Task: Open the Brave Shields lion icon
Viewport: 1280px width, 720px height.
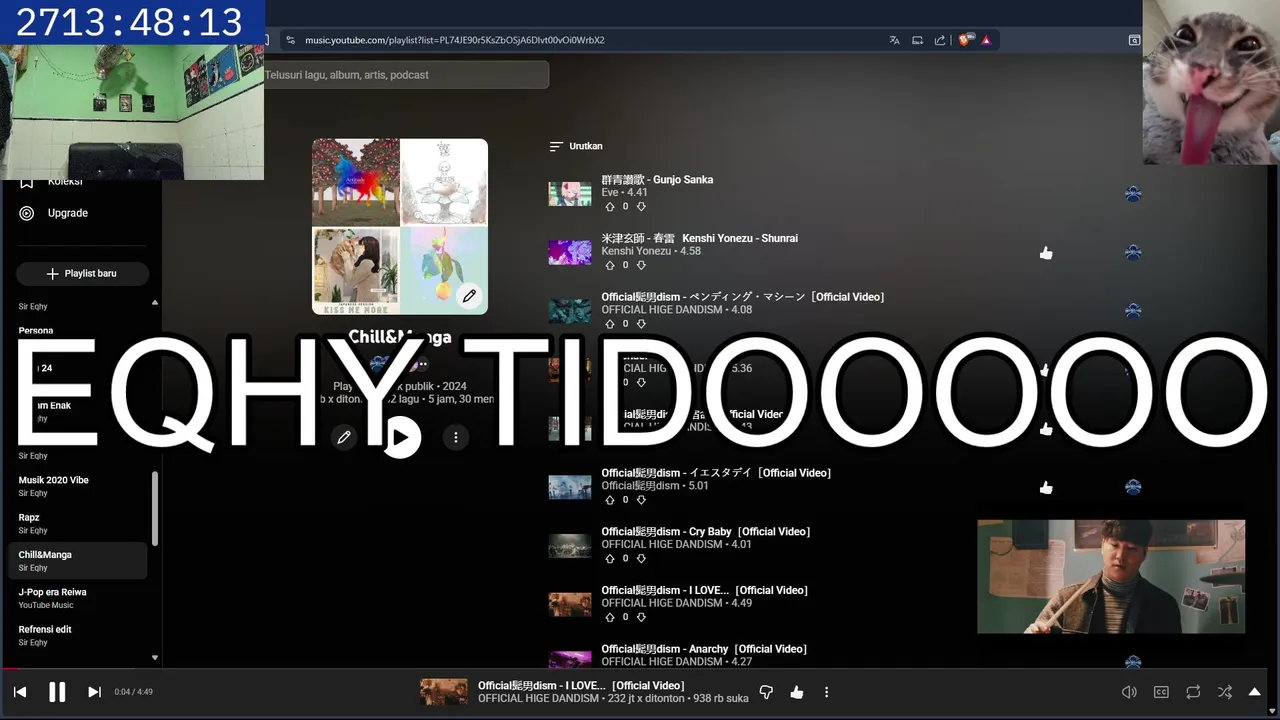Action: [964, 40]
